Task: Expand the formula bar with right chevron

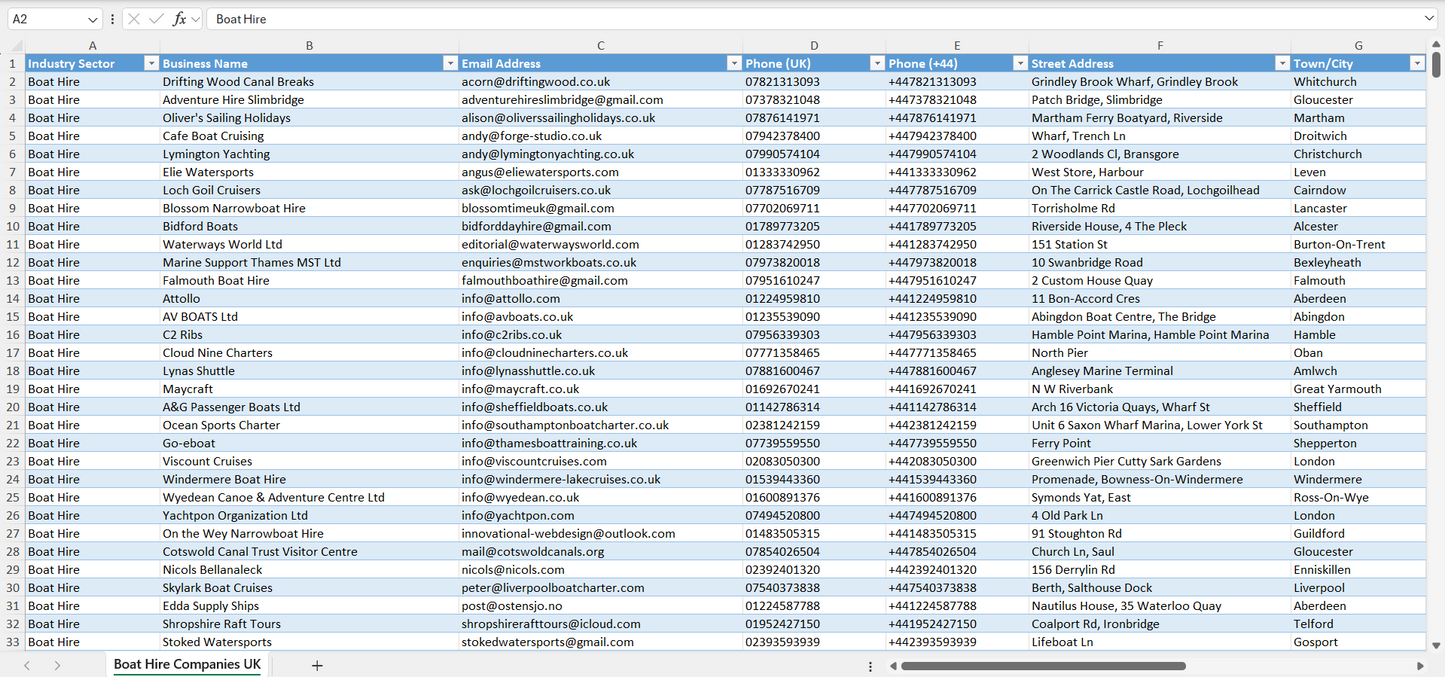Action: pyautogui.click(x=1429, y=19)
